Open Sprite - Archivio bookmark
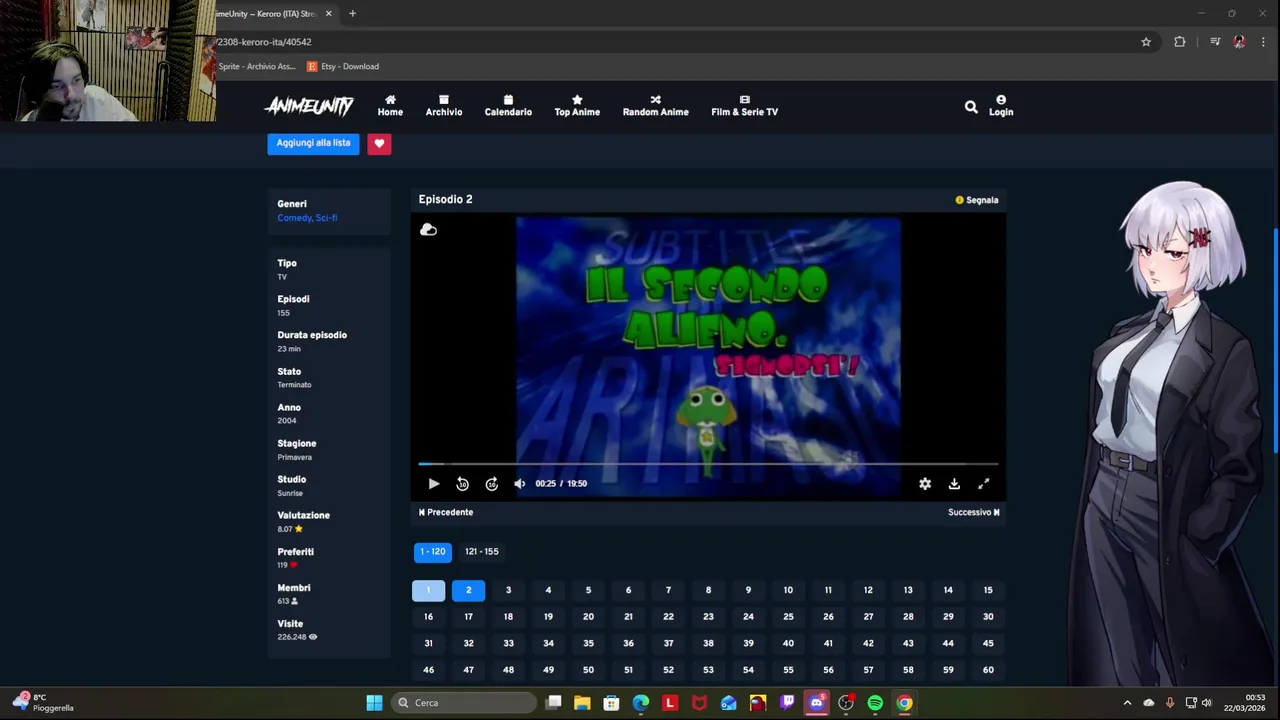The width and height of the screenshot is (1280, 720). pos(256,67)
